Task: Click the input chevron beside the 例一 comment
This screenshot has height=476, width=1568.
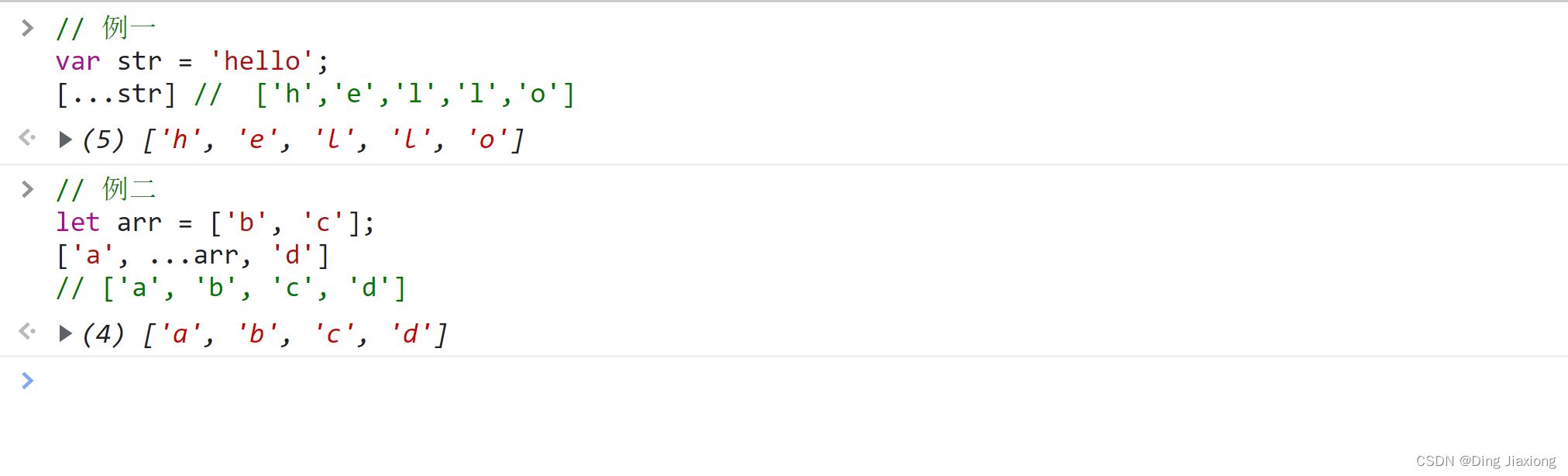Action: [x=28, y=29]
